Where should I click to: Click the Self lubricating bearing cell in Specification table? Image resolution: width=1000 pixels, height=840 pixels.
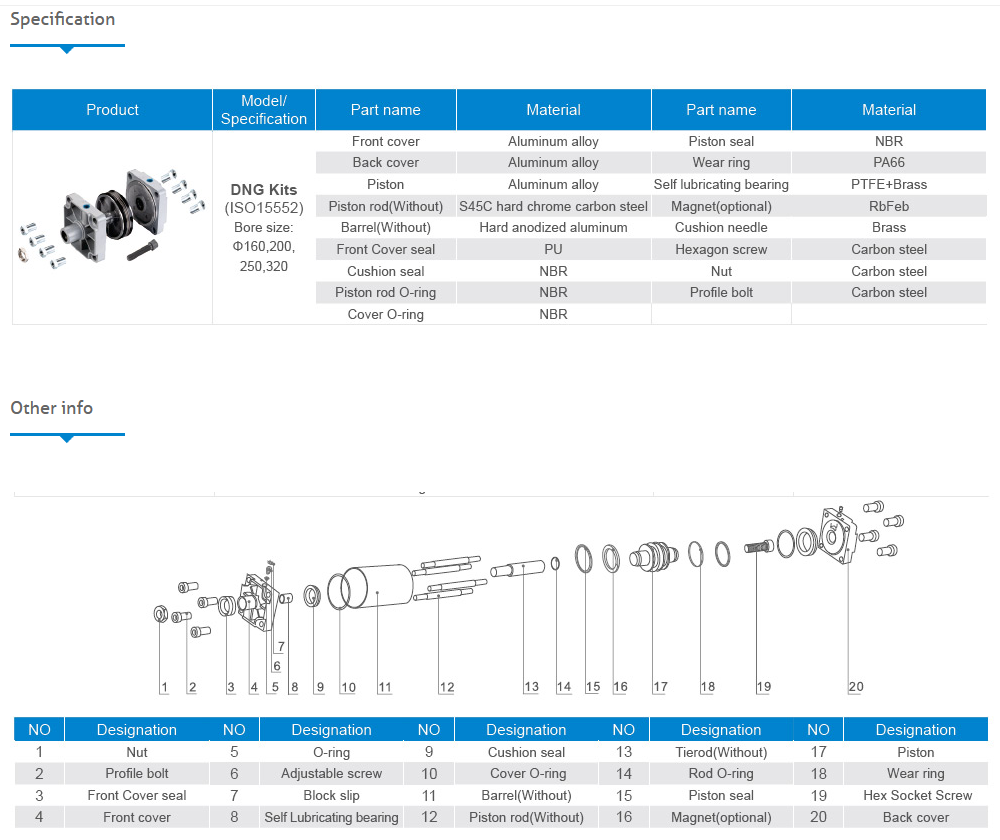point(721,184)
